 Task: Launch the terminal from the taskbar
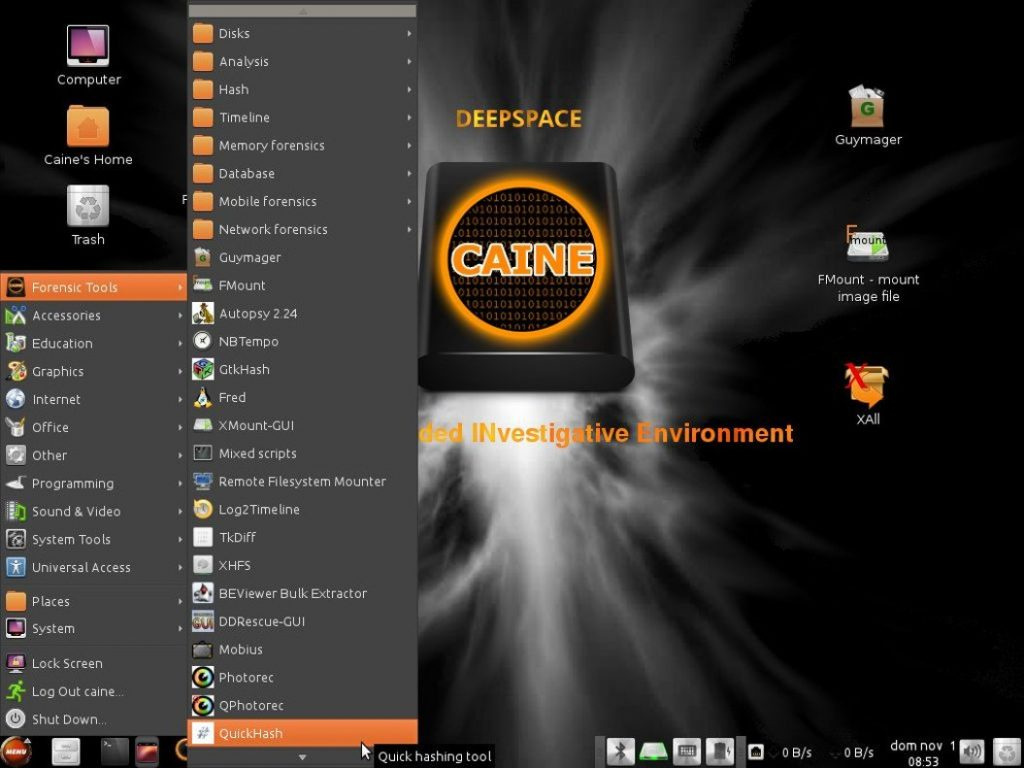(115, 751)
